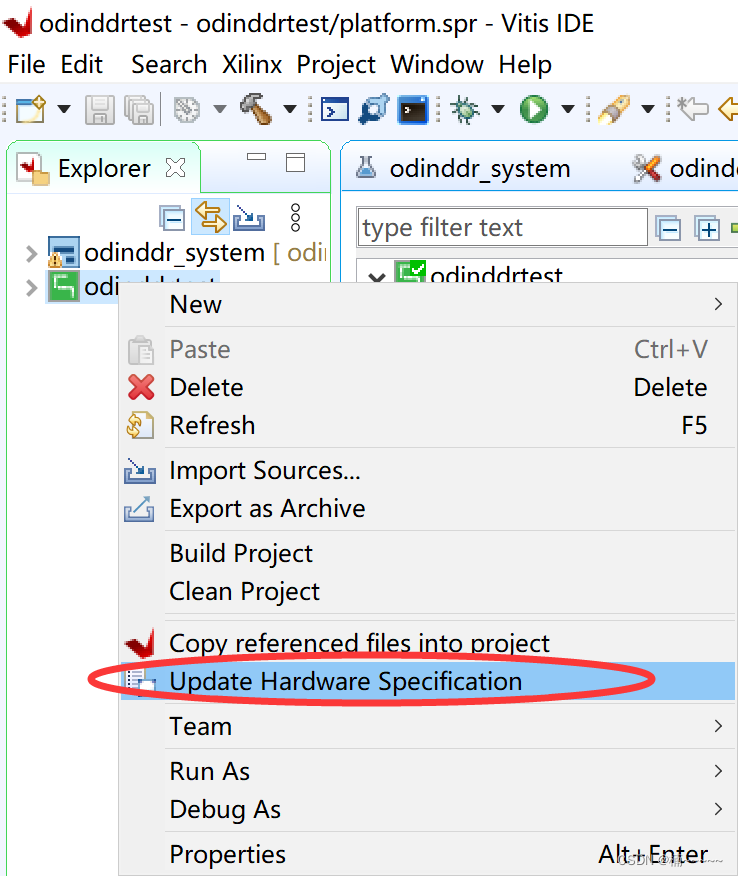Viewport: 738px width, 876px height.
Task: Click the Program device toolbar icon
Action: tap(374, 109)
